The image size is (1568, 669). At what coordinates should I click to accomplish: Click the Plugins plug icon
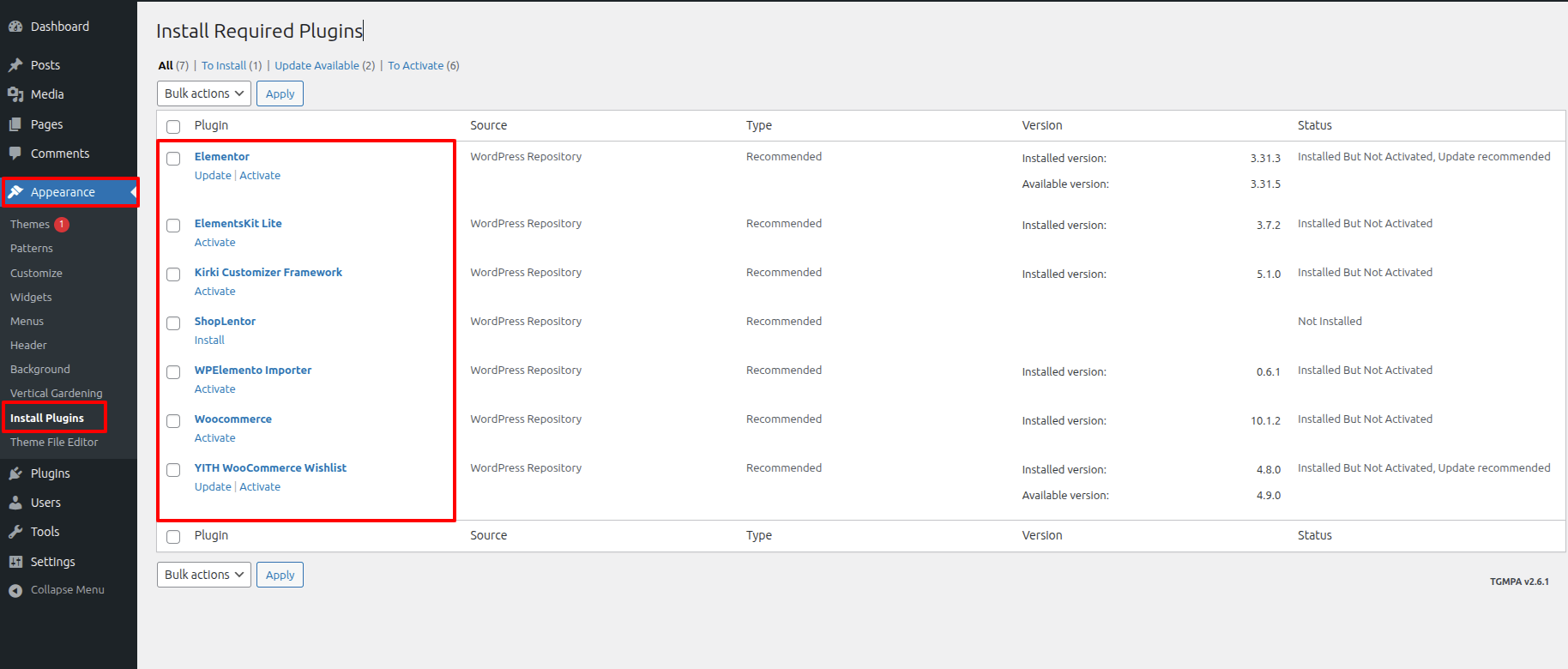[15, 473]
